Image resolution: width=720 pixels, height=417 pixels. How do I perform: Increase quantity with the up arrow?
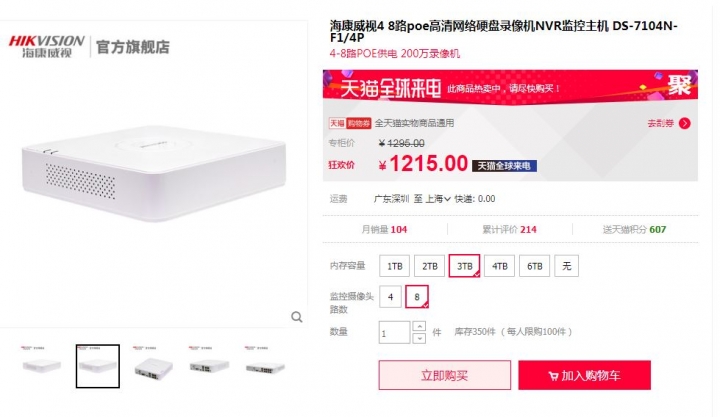coord(419,326)
